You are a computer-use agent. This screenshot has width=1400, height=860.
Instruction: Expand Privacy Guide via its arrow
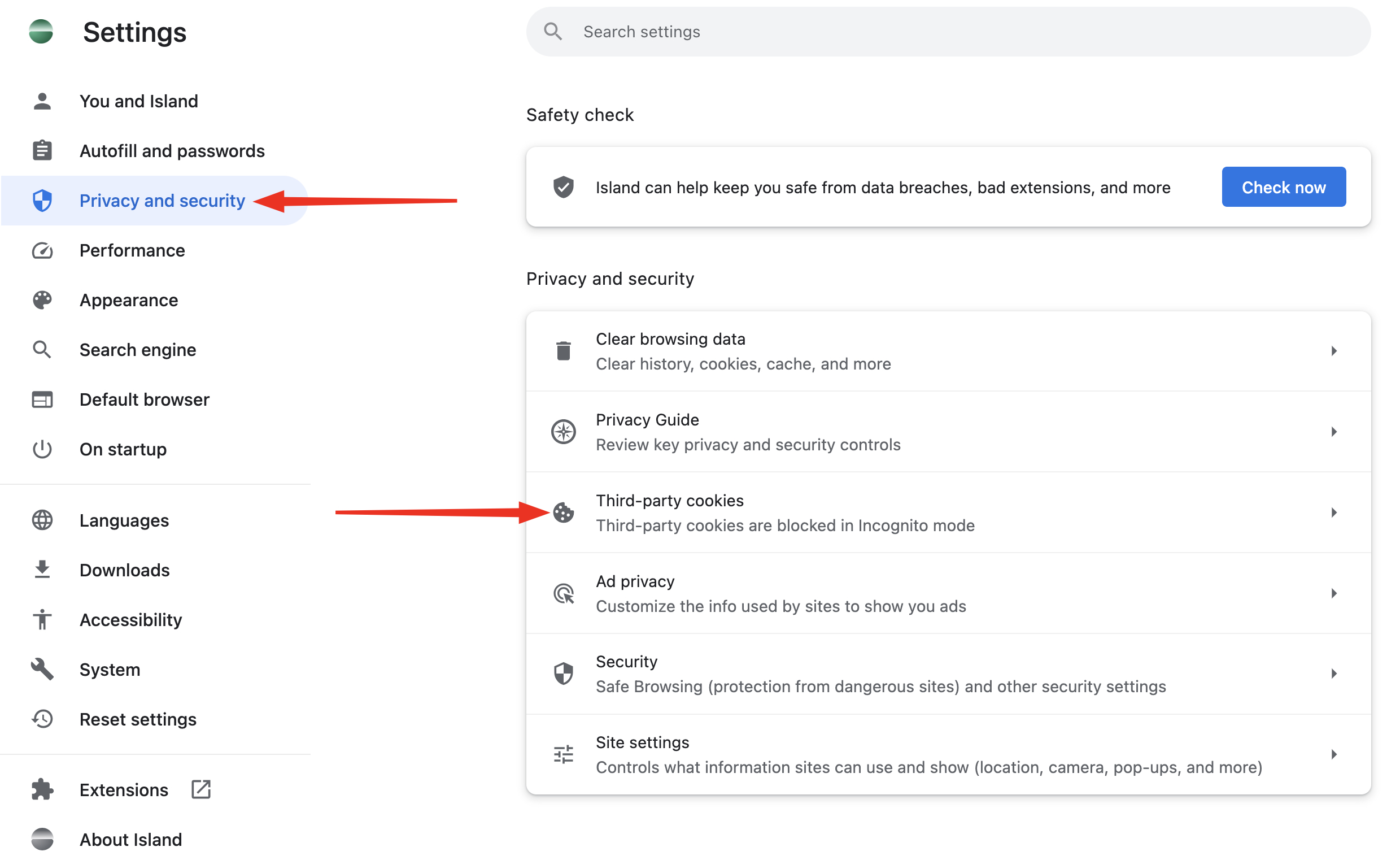coord(1333,432)
